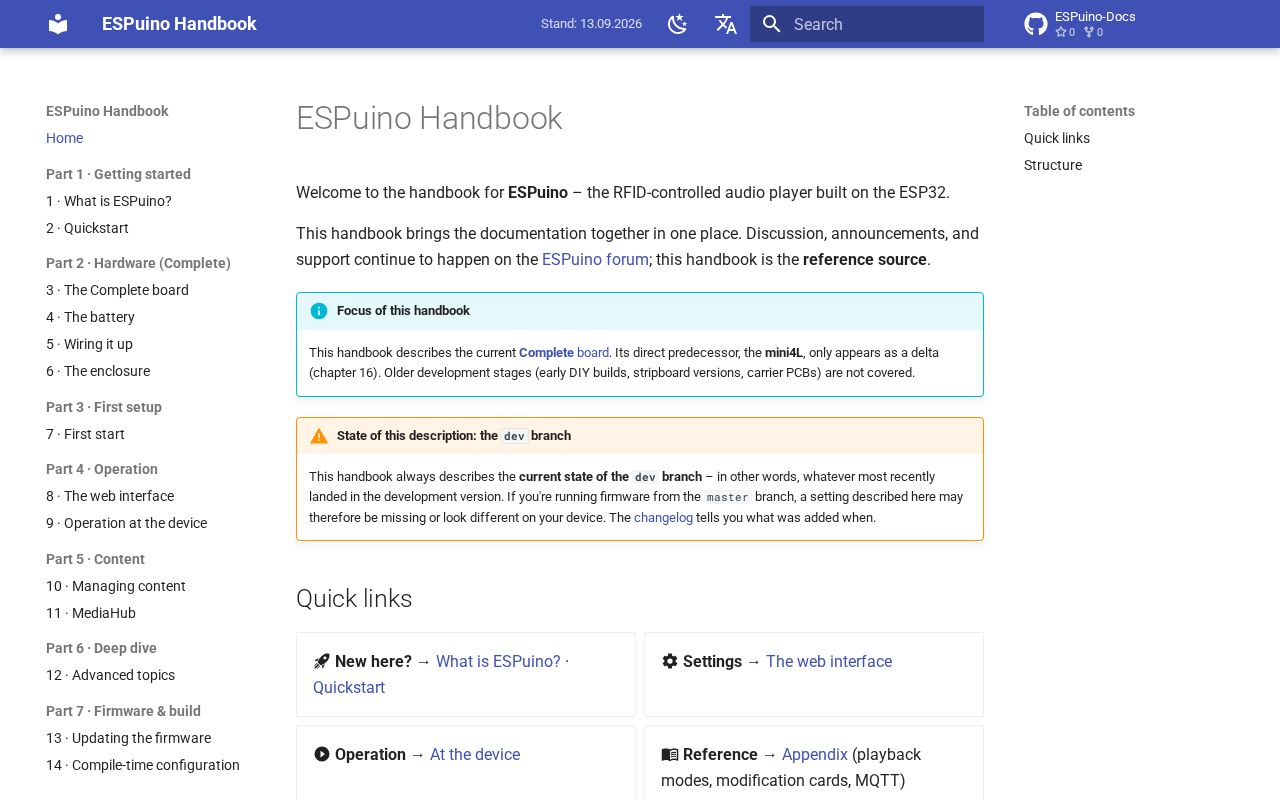Open chapter 13 Updating the firmware

pyautogui.click(x=128, y=738)
